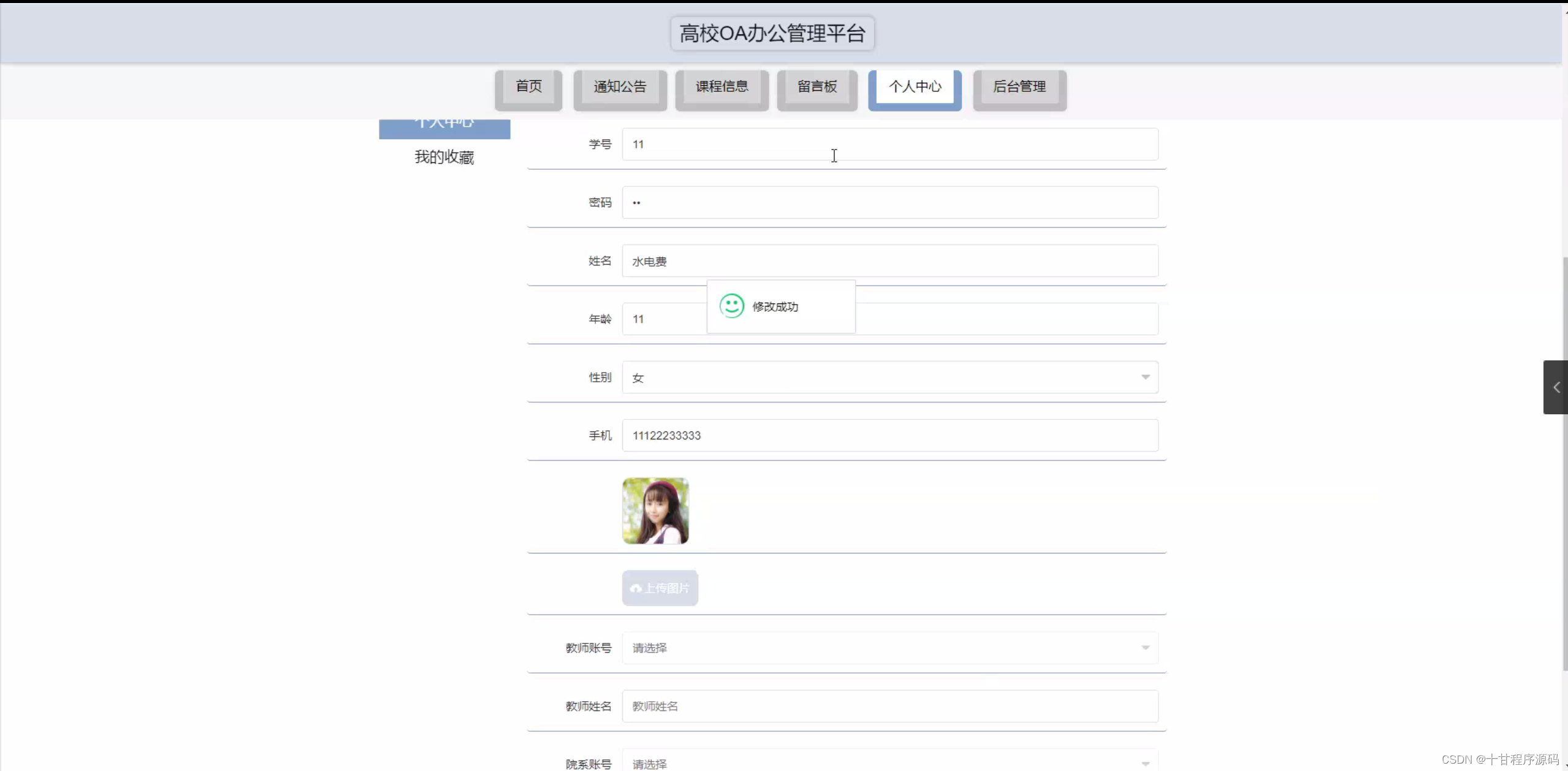Screen dimensions: 1568x771
Task: Click 我的收藏 in the sidebar
Action: point(444,158)
